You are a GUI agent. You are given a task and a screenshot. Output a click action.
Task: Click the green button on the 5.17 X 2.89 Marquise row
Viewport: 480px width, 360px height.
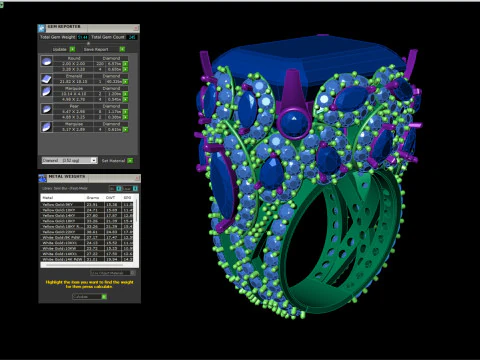[125, 129]
